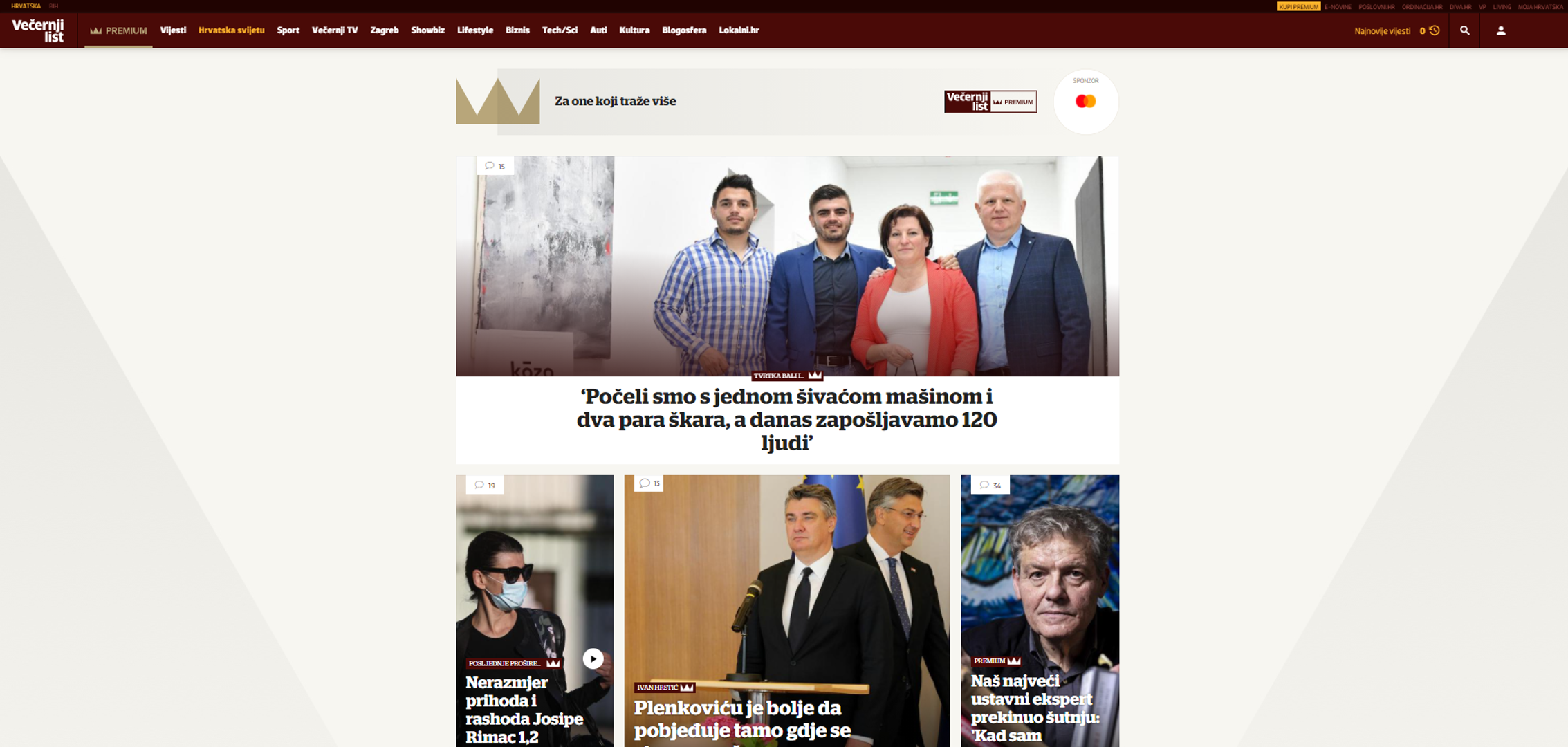Open the Lokalni.hr menu item

click(x=739, y=30)
